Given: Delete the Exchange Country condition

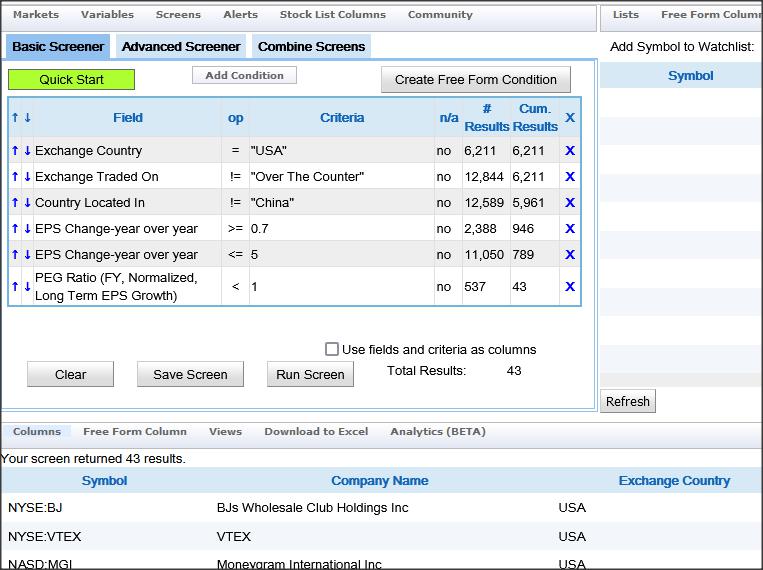Looking at the screenshot, I should click(x=570, y=151).
